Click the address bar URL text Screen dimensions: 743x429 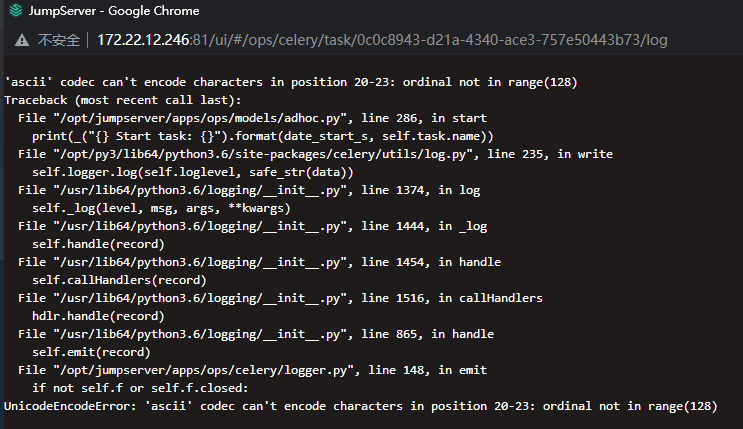pos(382,40)
